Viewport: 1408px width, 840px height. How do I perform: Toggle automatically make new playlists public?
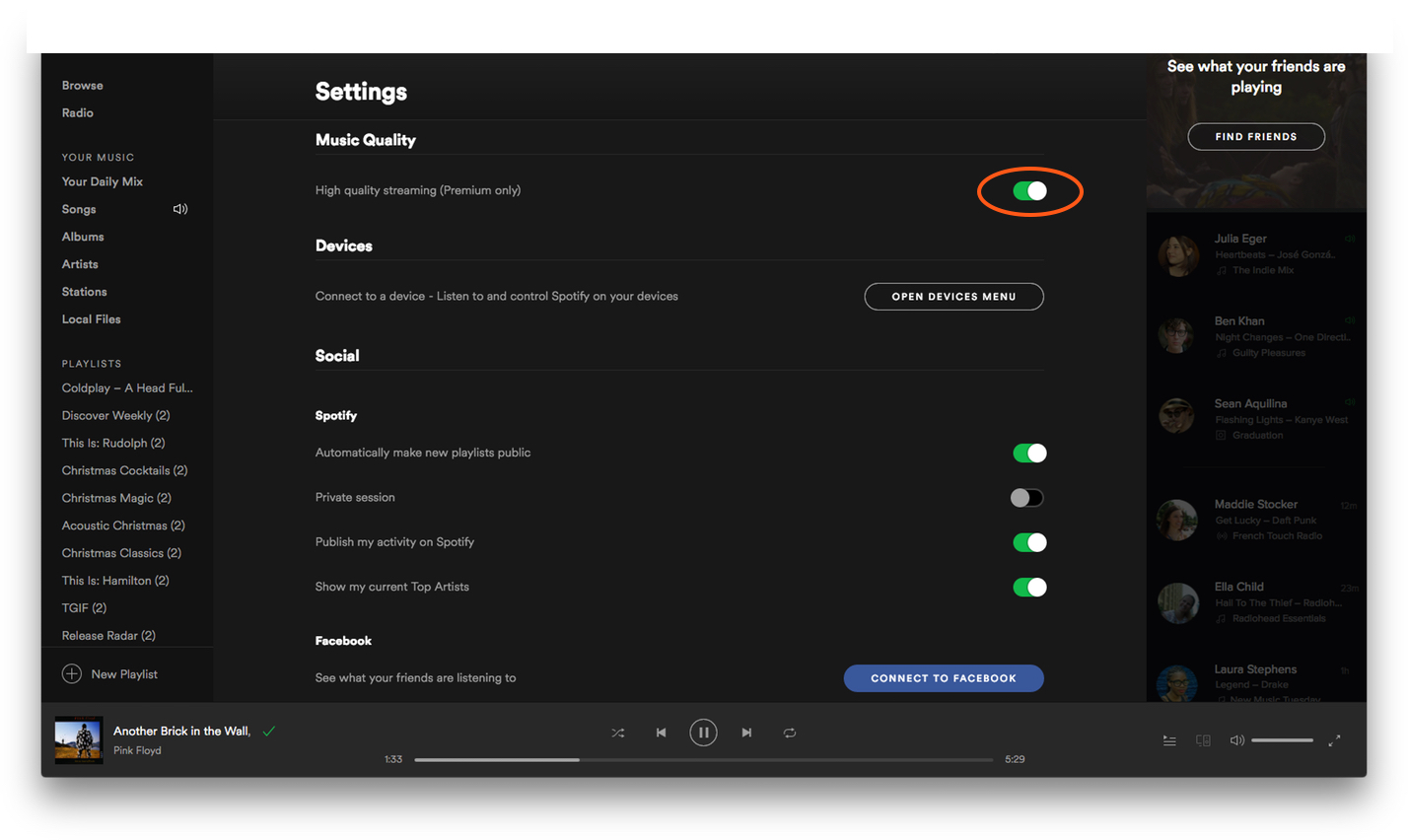pos(1029,453)
